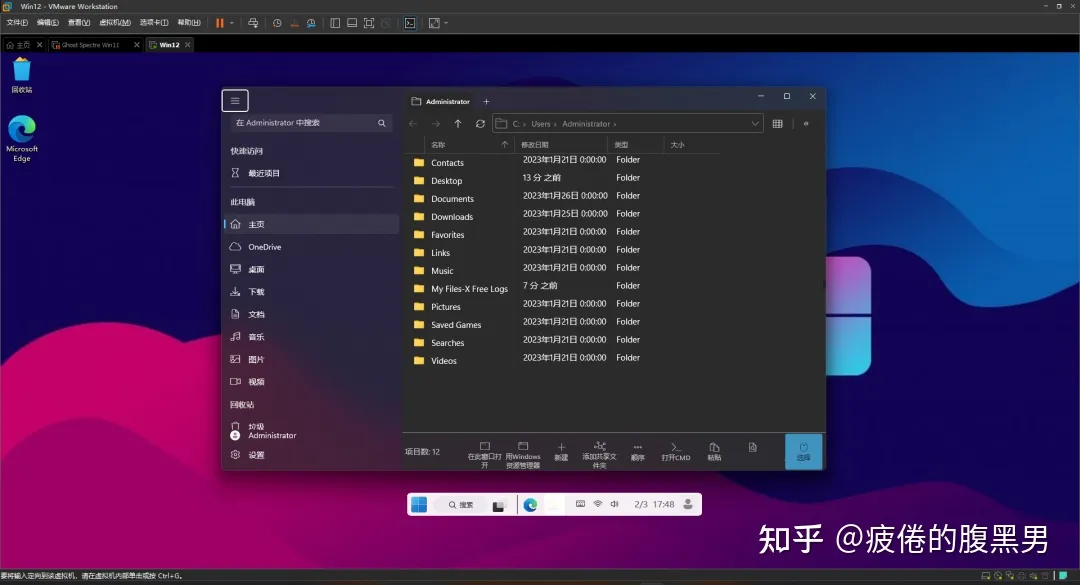Viewport: 1080px width, 585px height.
Task: Open Microsoft Edge from the taskbar
Action: click(x=530, y=505)
